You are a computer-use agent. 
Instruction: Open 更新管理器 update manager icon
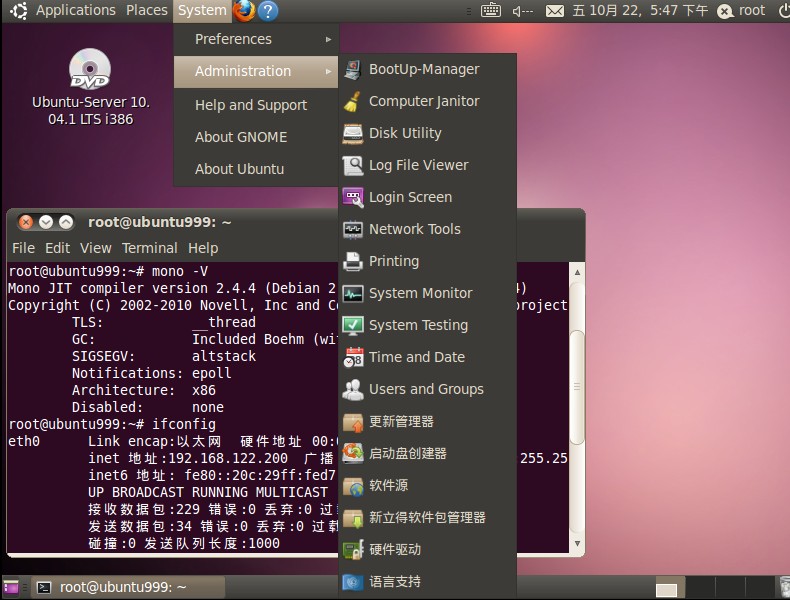[353, 422]
